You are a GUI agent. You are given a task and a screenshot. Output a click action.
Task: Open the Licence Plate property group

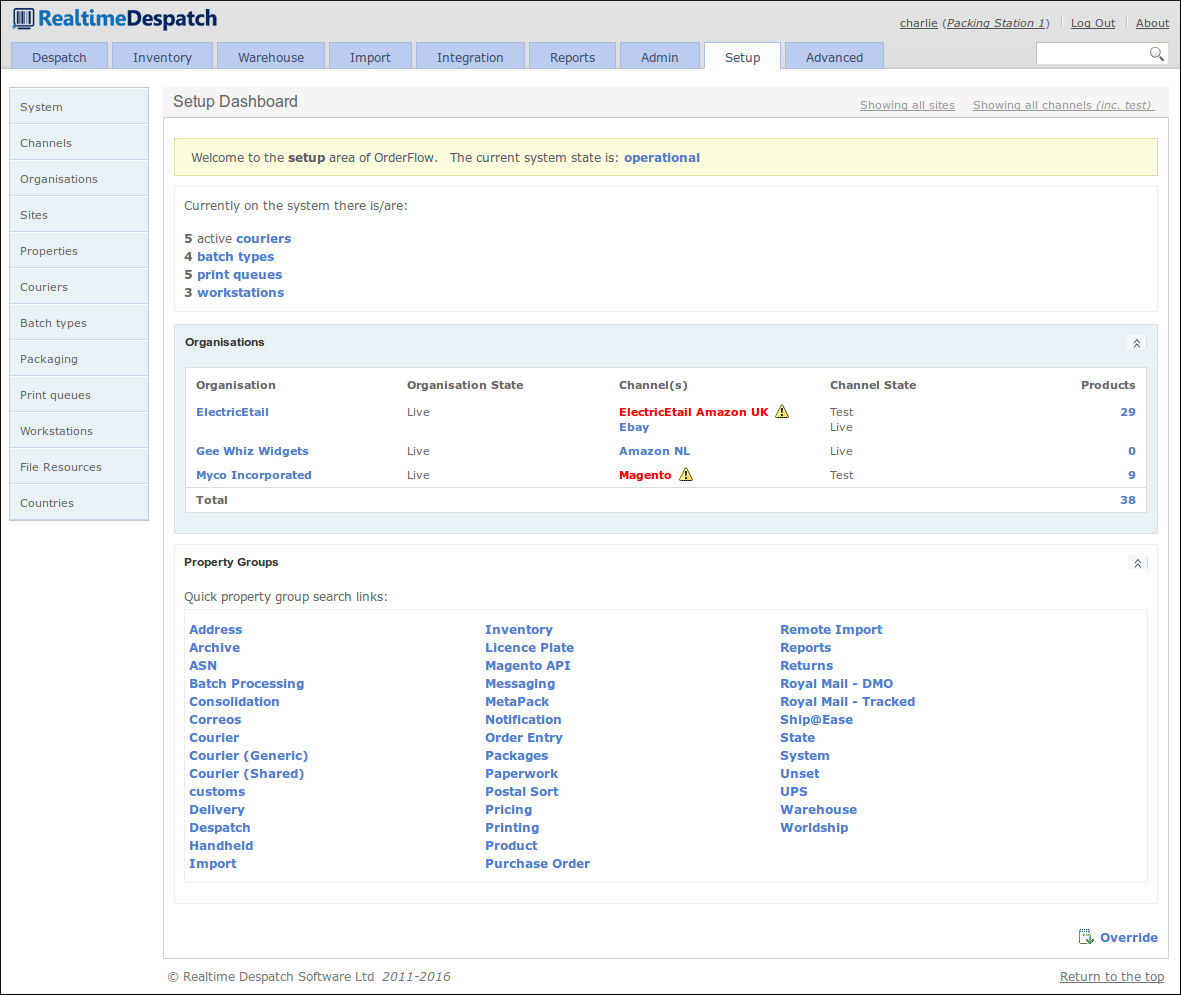(x=529, y=647)
